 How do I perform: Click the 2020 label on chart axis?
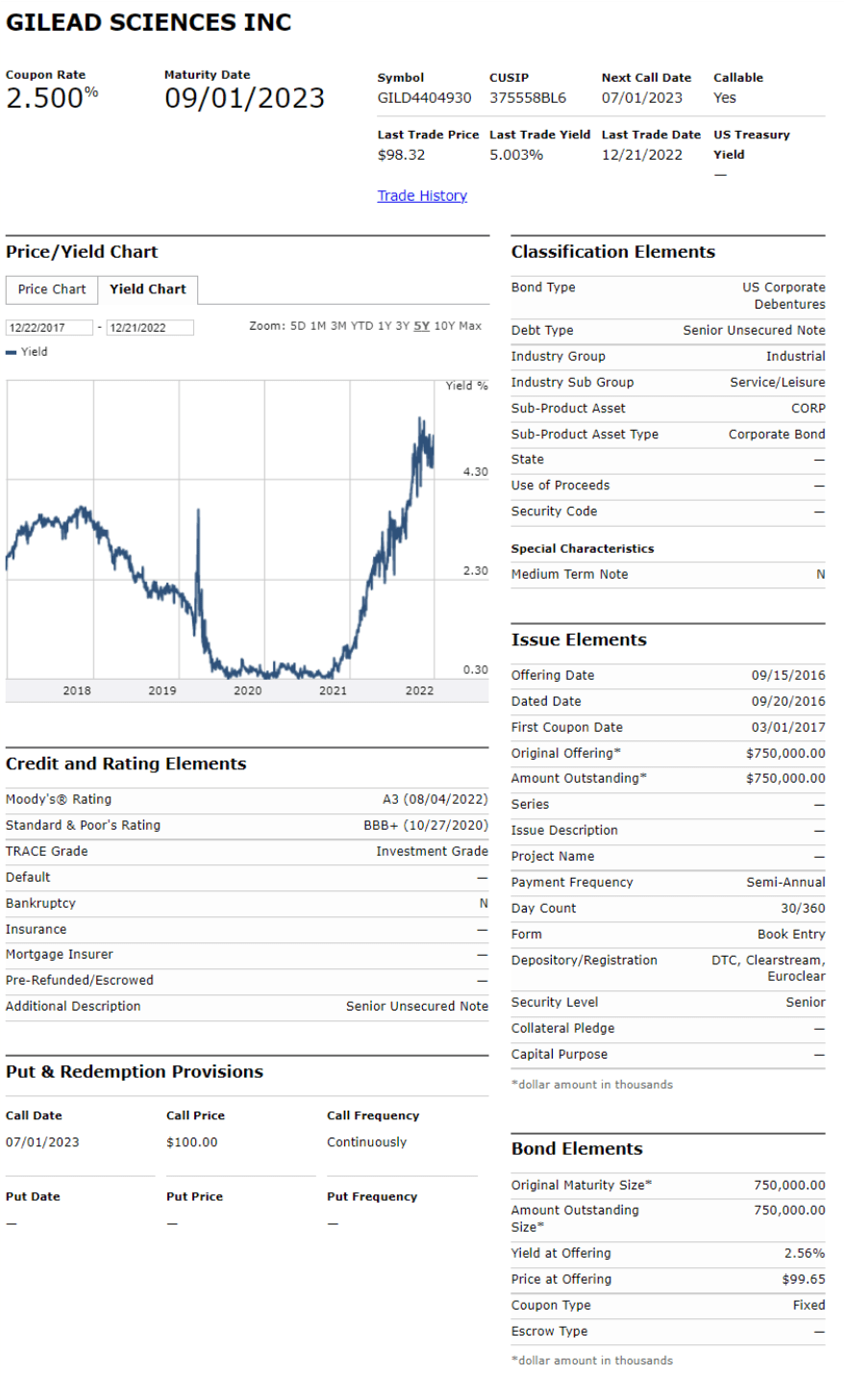coord(248,691)
